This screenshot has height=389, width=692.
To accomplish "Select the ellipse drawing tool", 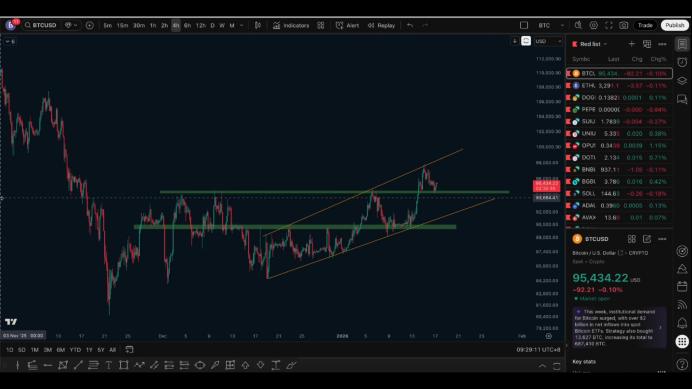I will tap(200, 365).
